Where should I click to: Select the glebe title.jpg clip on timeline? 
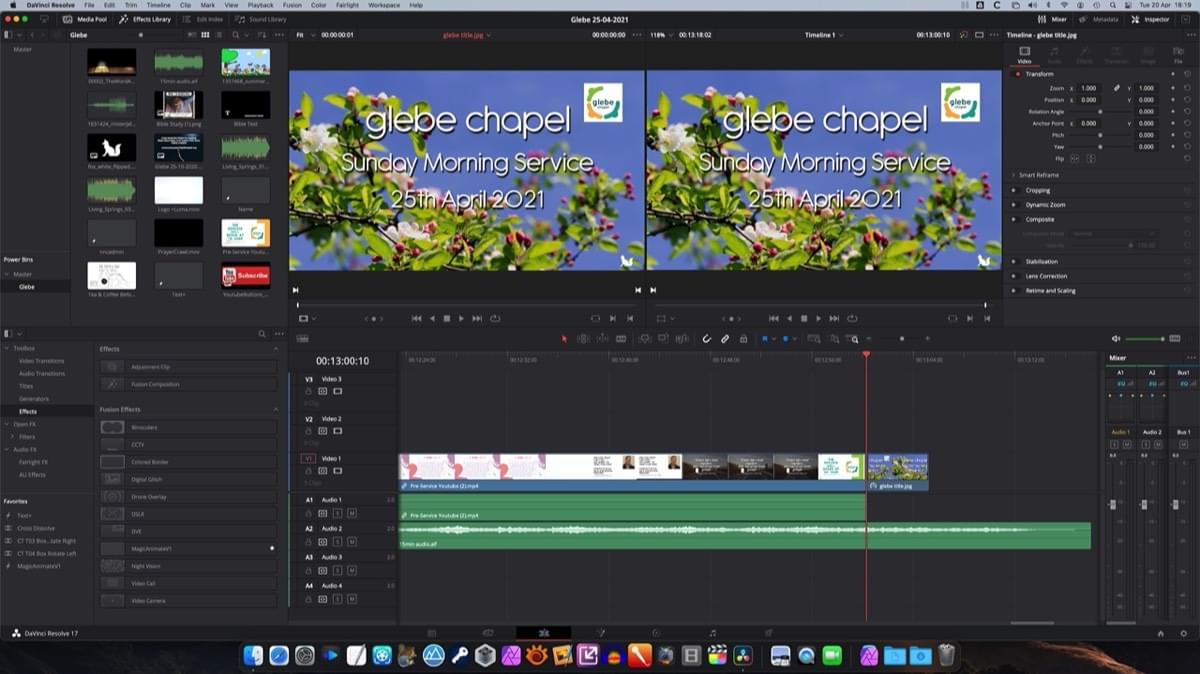[x=898, y=472]
